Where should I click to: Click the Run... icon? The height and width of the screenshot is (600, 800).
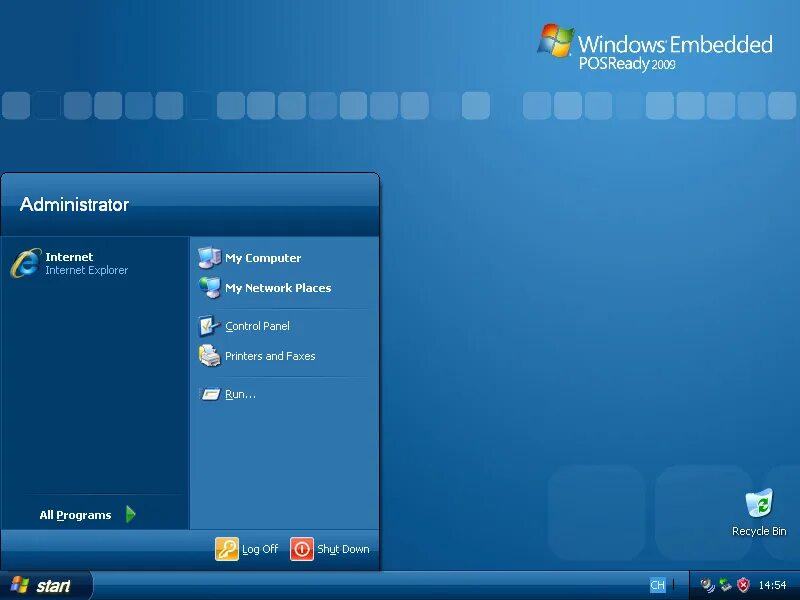click(209, 394)
